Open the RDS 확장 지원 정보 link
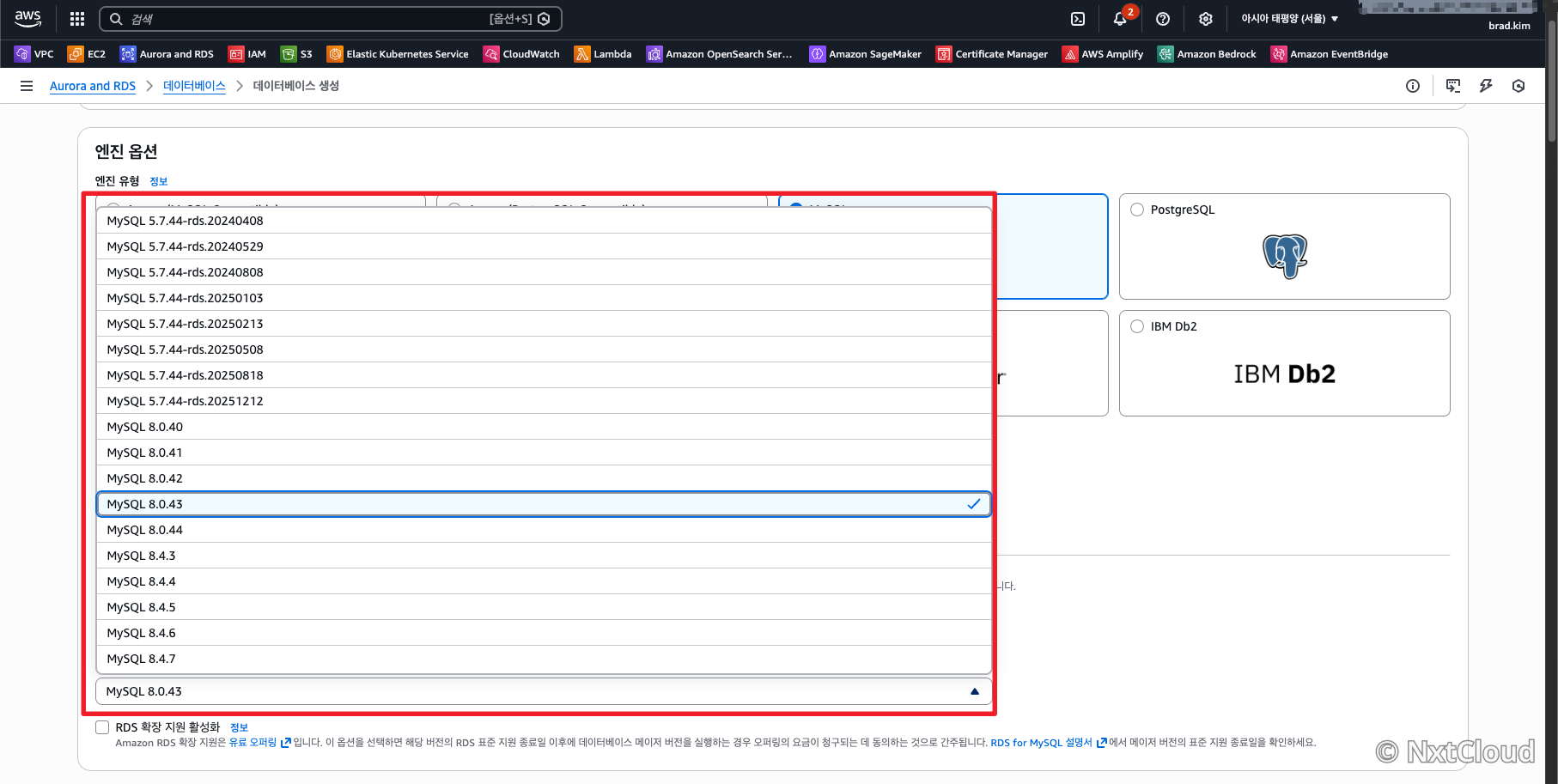The width and height of the screenshot is (1558, 784). (x=239, y=727)
